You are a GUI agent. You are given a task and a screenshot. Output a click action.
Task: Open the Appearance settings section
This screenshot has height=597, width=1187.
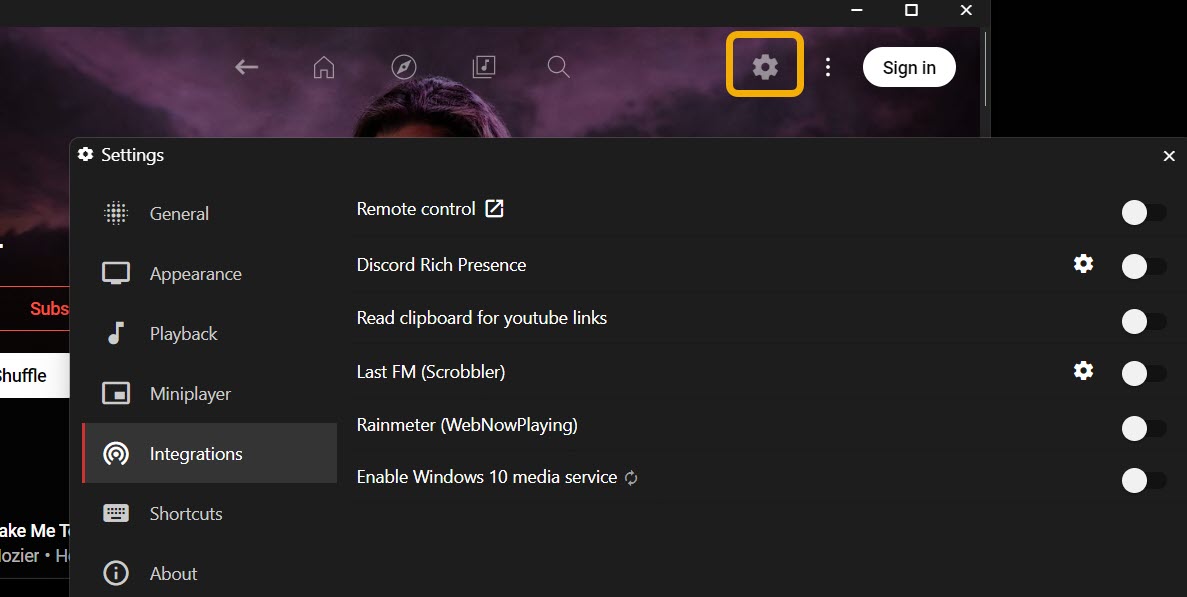(x=195, y=273)
